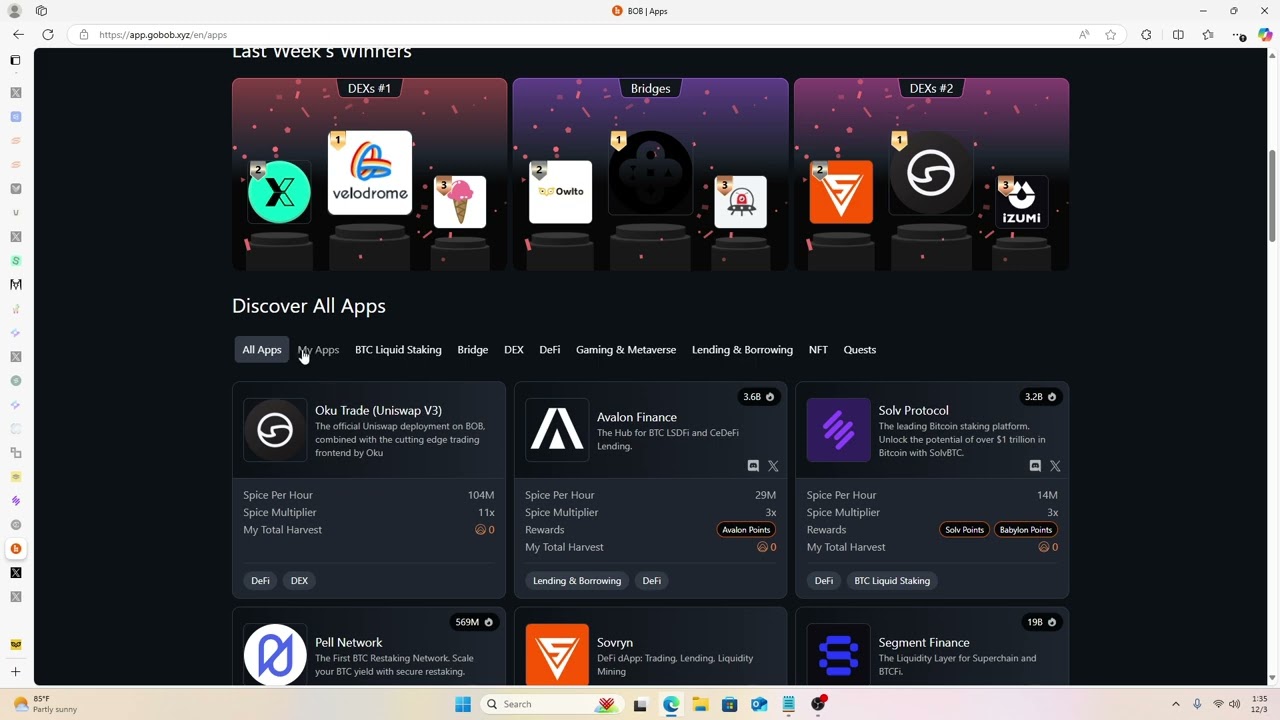The height and width of the screenshot is (720, 1280).
Task: Open the Avalon Finance app logo
Action: 557,430
